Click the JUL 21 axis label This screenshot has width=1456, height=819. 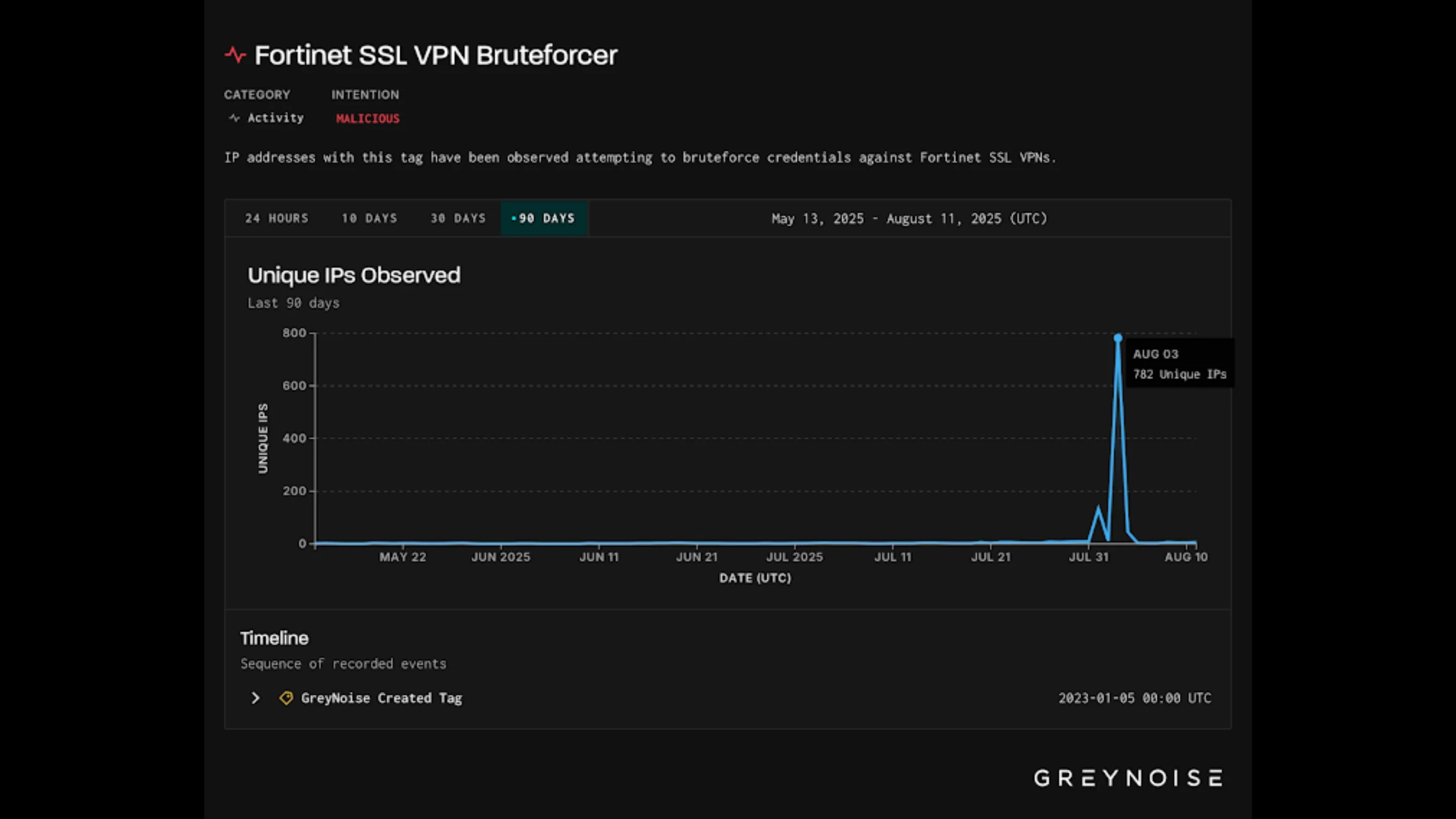(991, 557)
